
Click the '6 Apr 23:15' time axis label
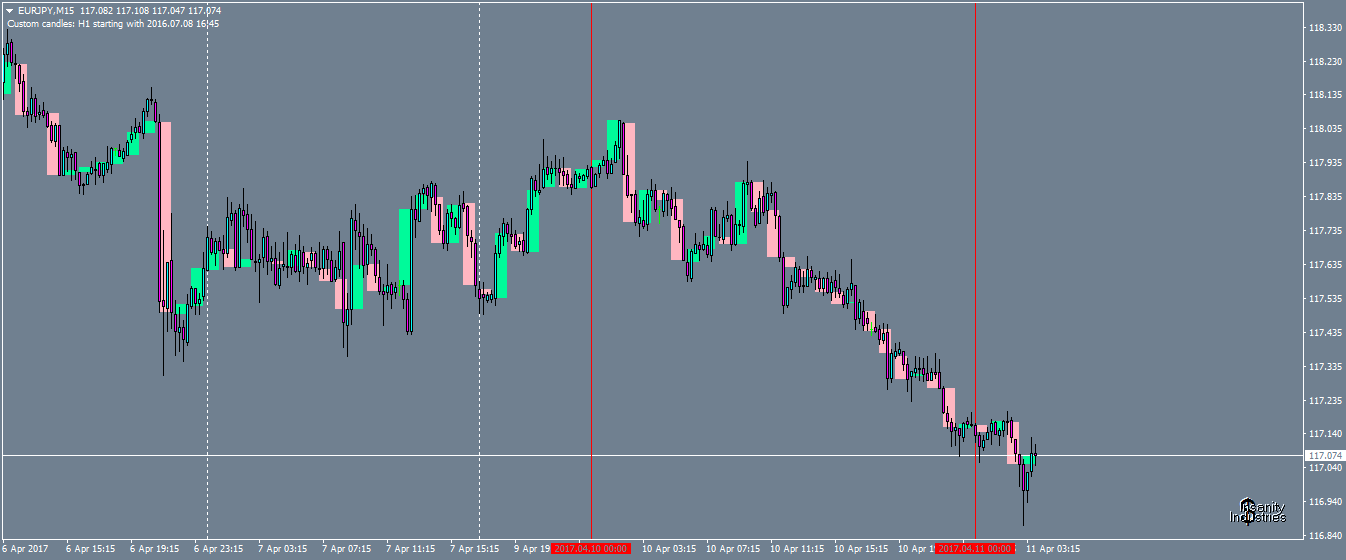tap(218, 549)
